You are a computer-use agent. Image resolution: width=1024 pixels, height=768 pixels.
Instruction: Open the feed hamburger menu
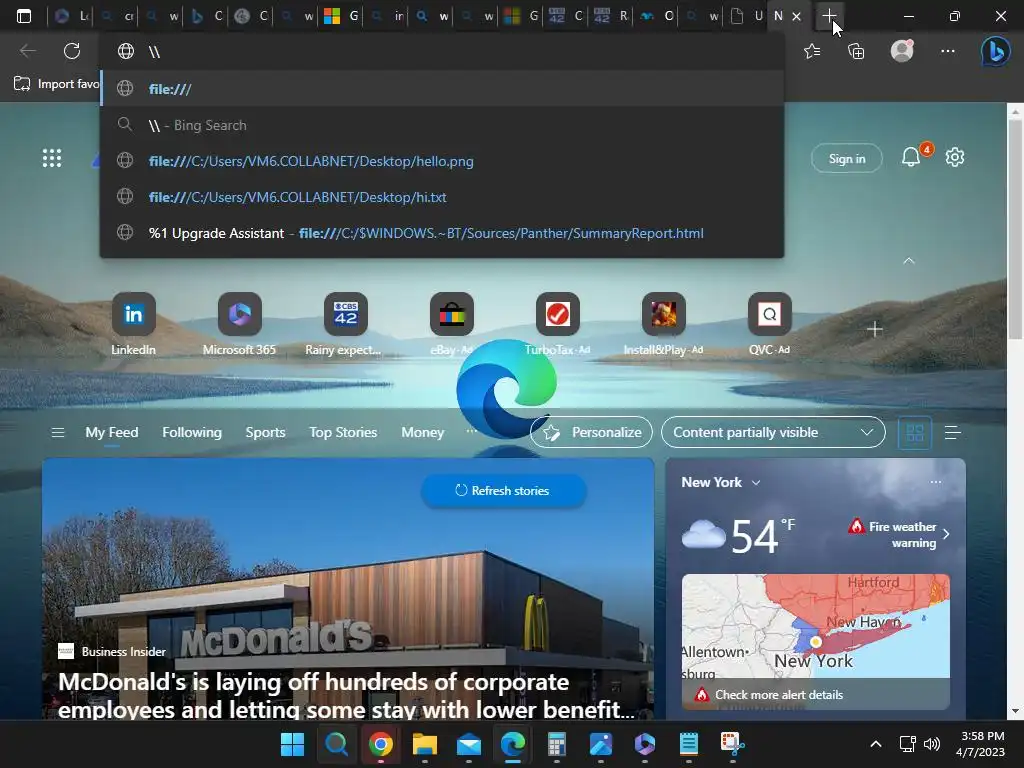(57, 432)
